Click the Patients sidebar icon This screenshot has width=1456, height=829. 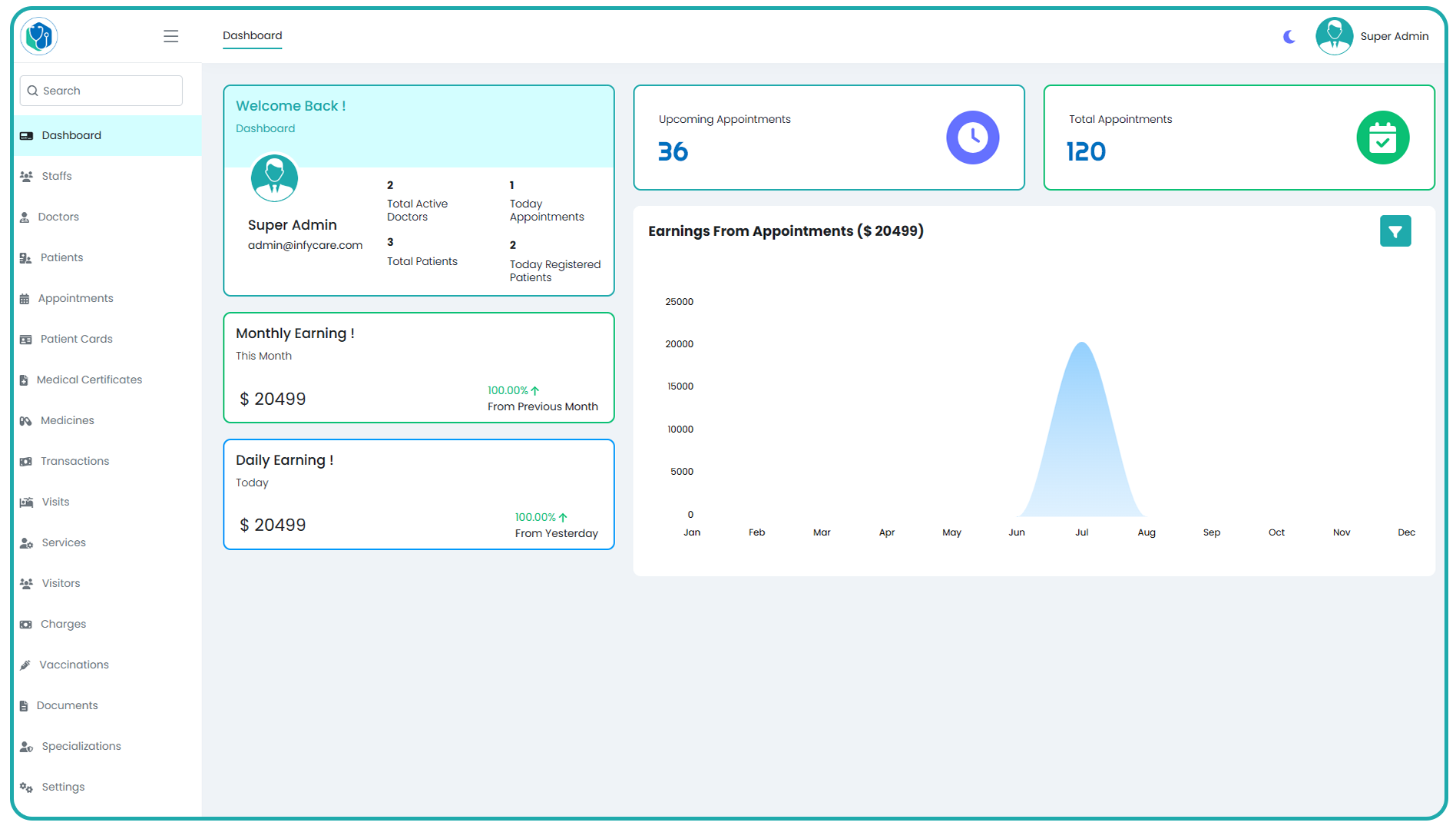pyautogui.click(x=25, y=258)
